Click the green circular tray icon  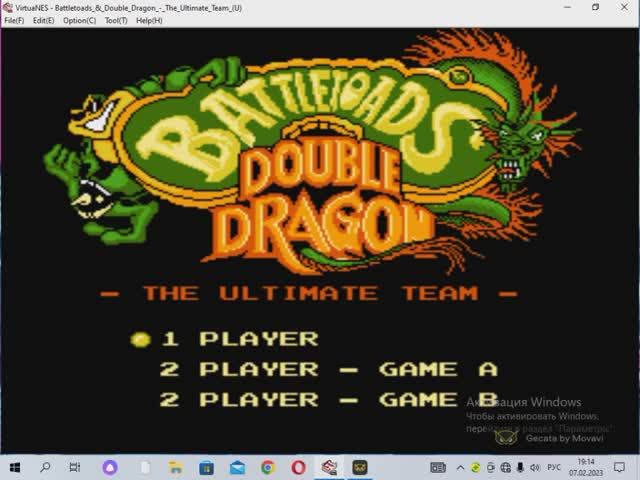475,467
